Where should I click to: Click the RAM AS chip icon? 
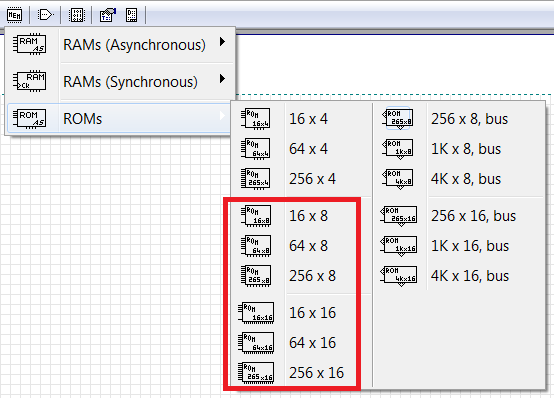pyautogui.click(x=30, y=45)
